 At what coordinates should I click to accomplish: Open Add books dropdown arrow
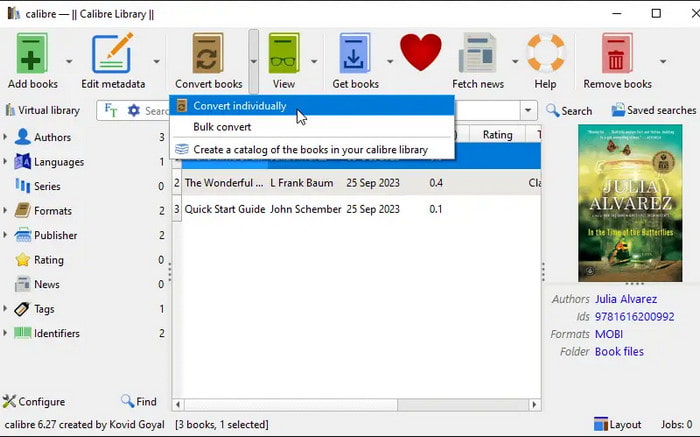pos(69,61)
